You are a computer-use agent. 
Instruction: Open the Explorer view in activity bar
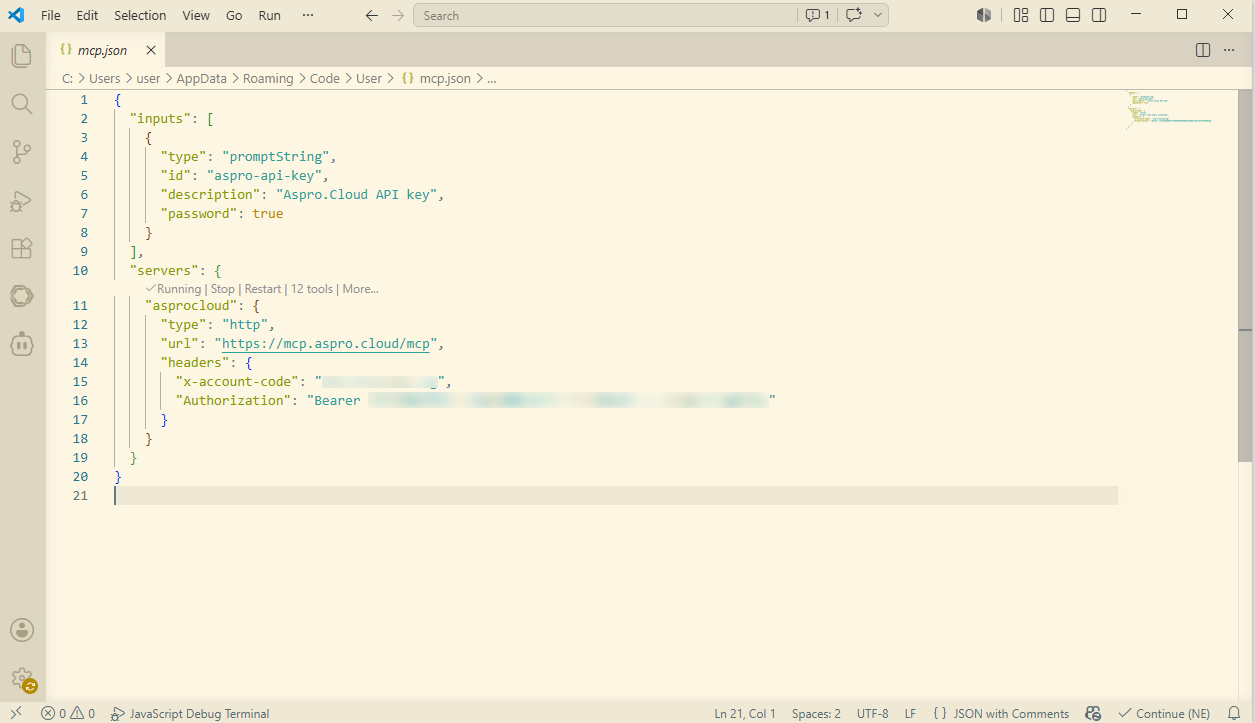click(22, 56)
